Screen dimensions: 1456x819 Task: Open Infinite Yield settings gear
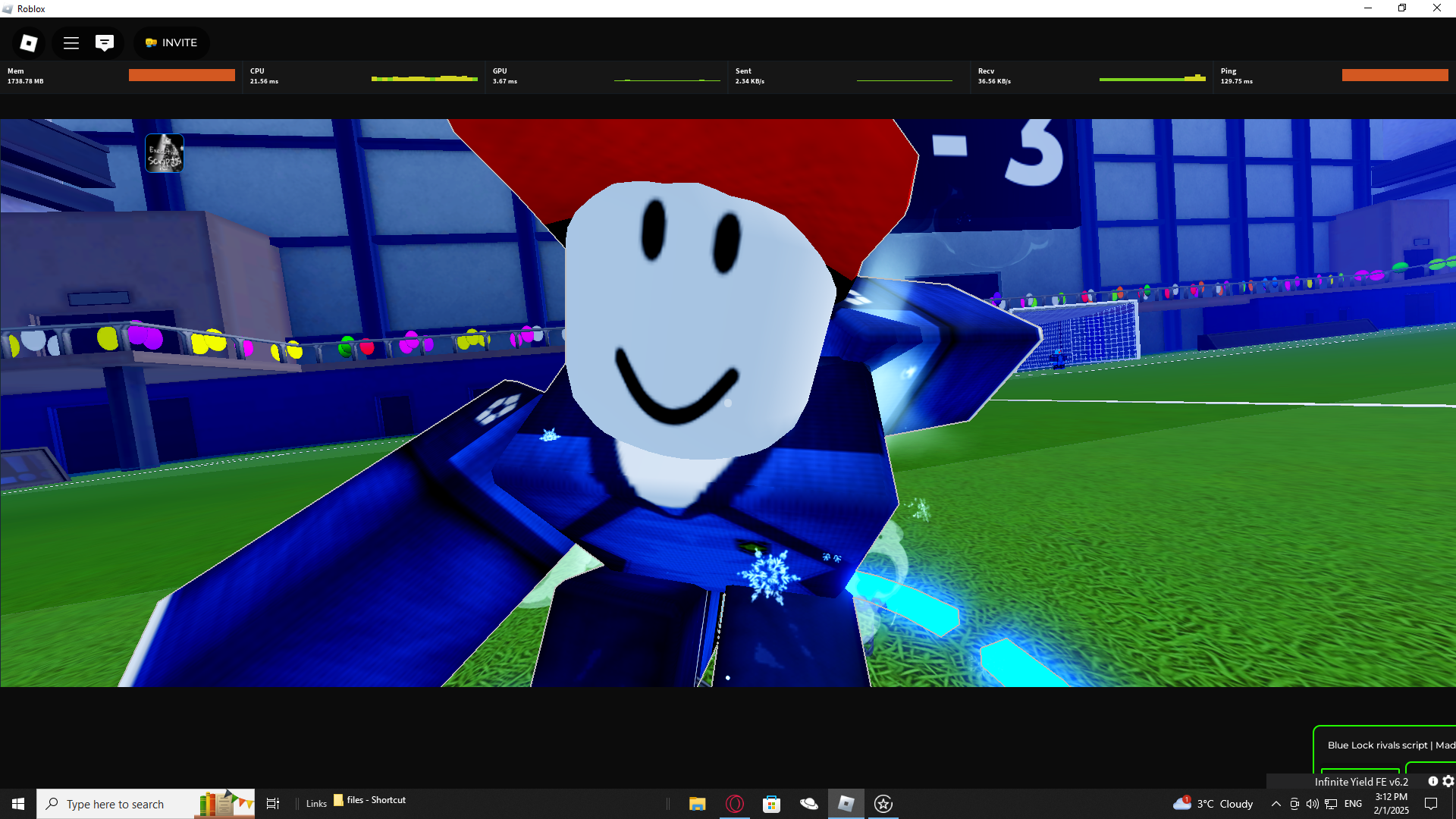click(x=1448, y=781)
